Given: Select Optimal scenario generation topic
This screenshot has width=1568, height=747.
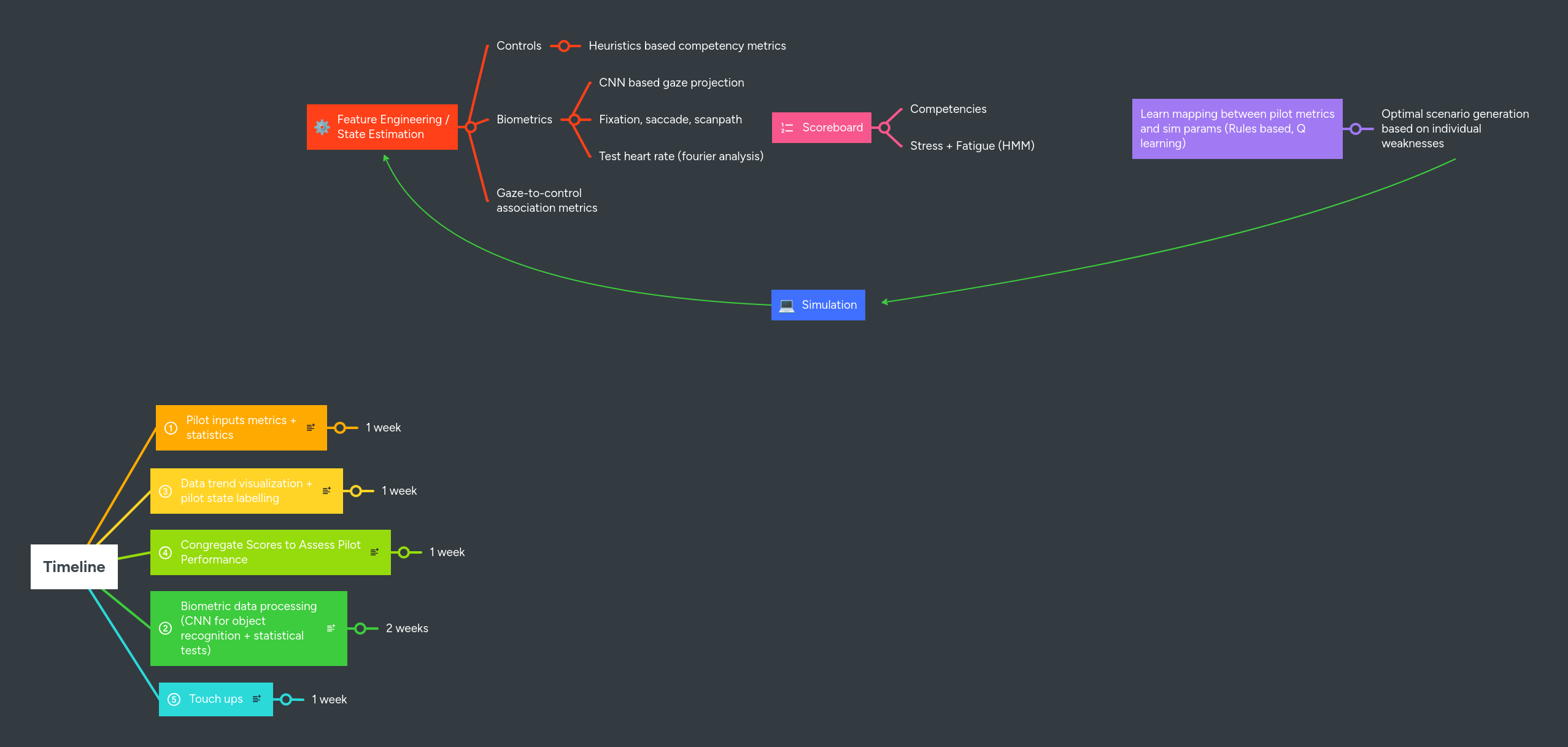Looking at the screenshot, I should [1455, 129].
